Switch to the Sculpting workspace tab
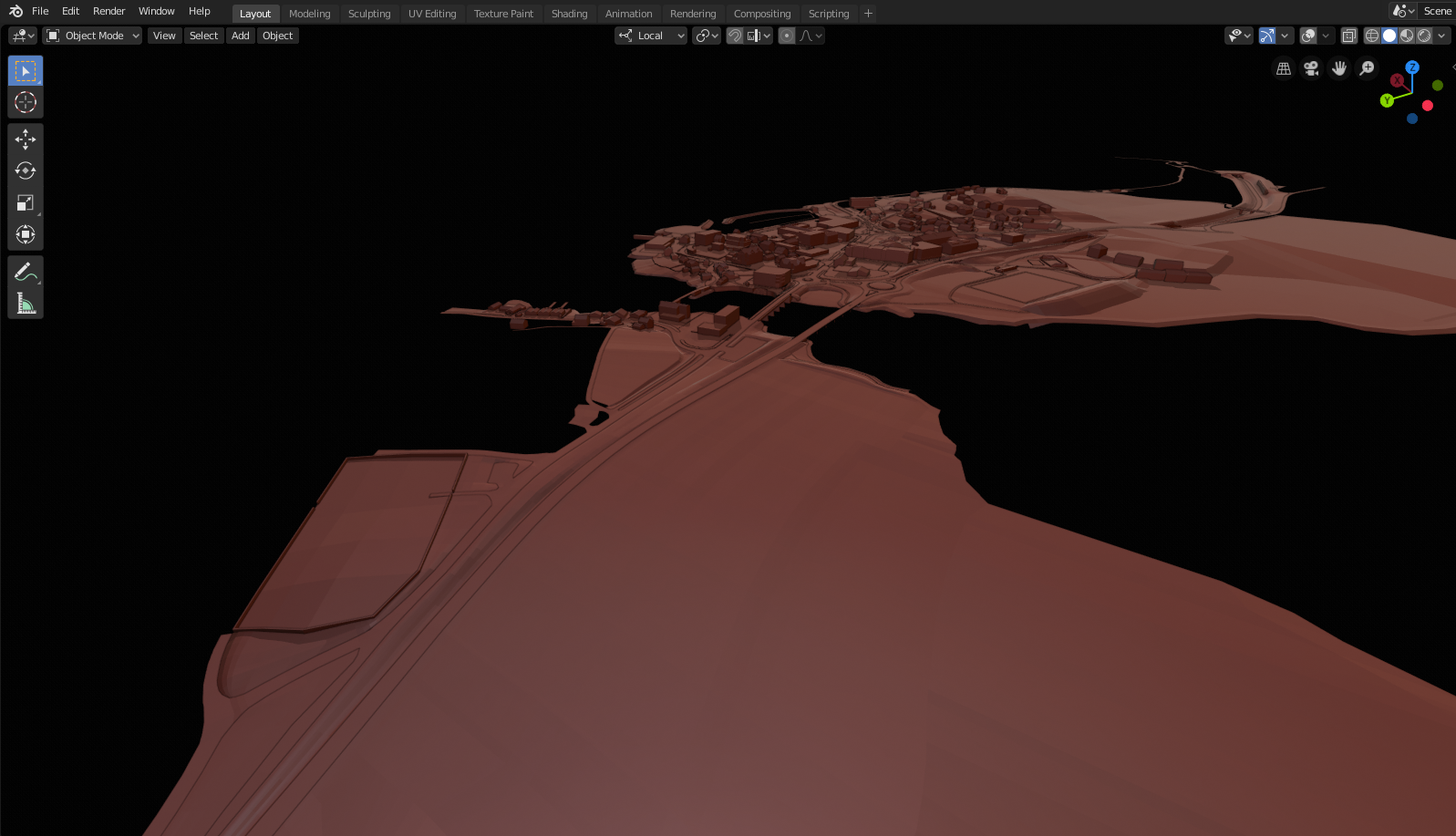This screenshot has width=1456, height=836. click(369, 14)
